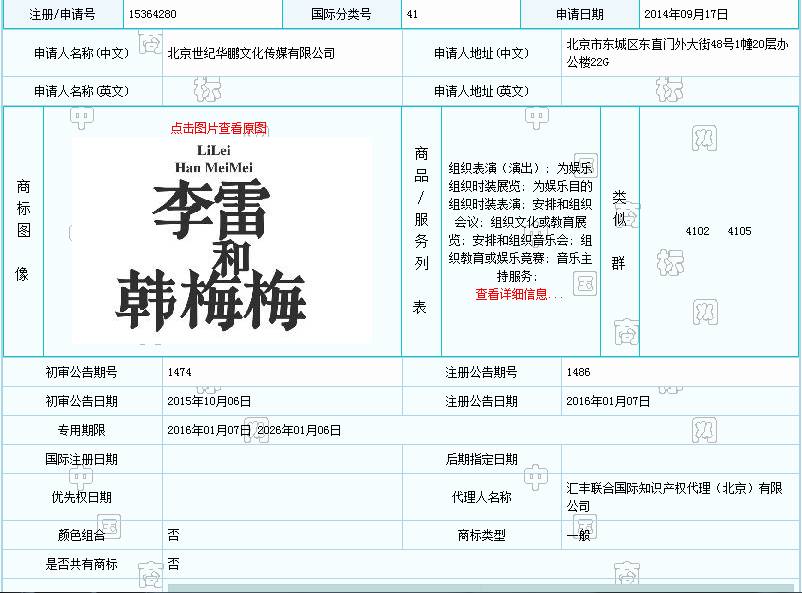802x593 pixels.
Task: Select registration number 15364280
Action: click(x=153, y=15)
